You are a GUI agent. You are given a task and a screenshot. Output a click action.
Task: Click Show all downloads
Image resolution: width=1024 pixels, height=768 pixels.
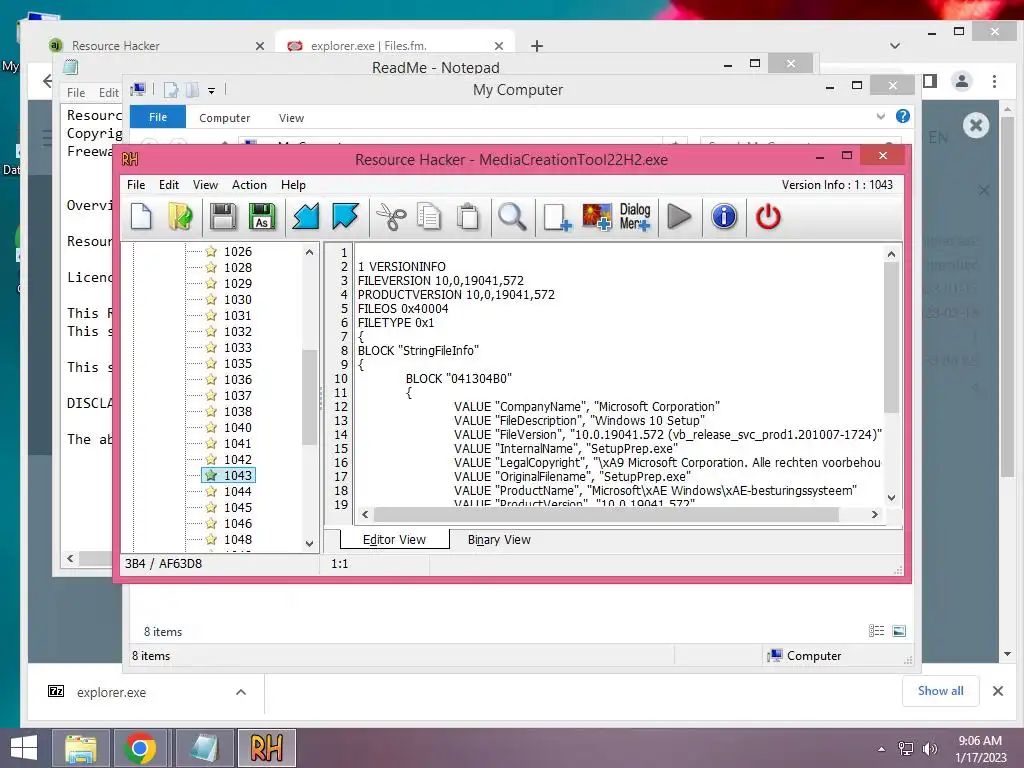click(940, 691)
